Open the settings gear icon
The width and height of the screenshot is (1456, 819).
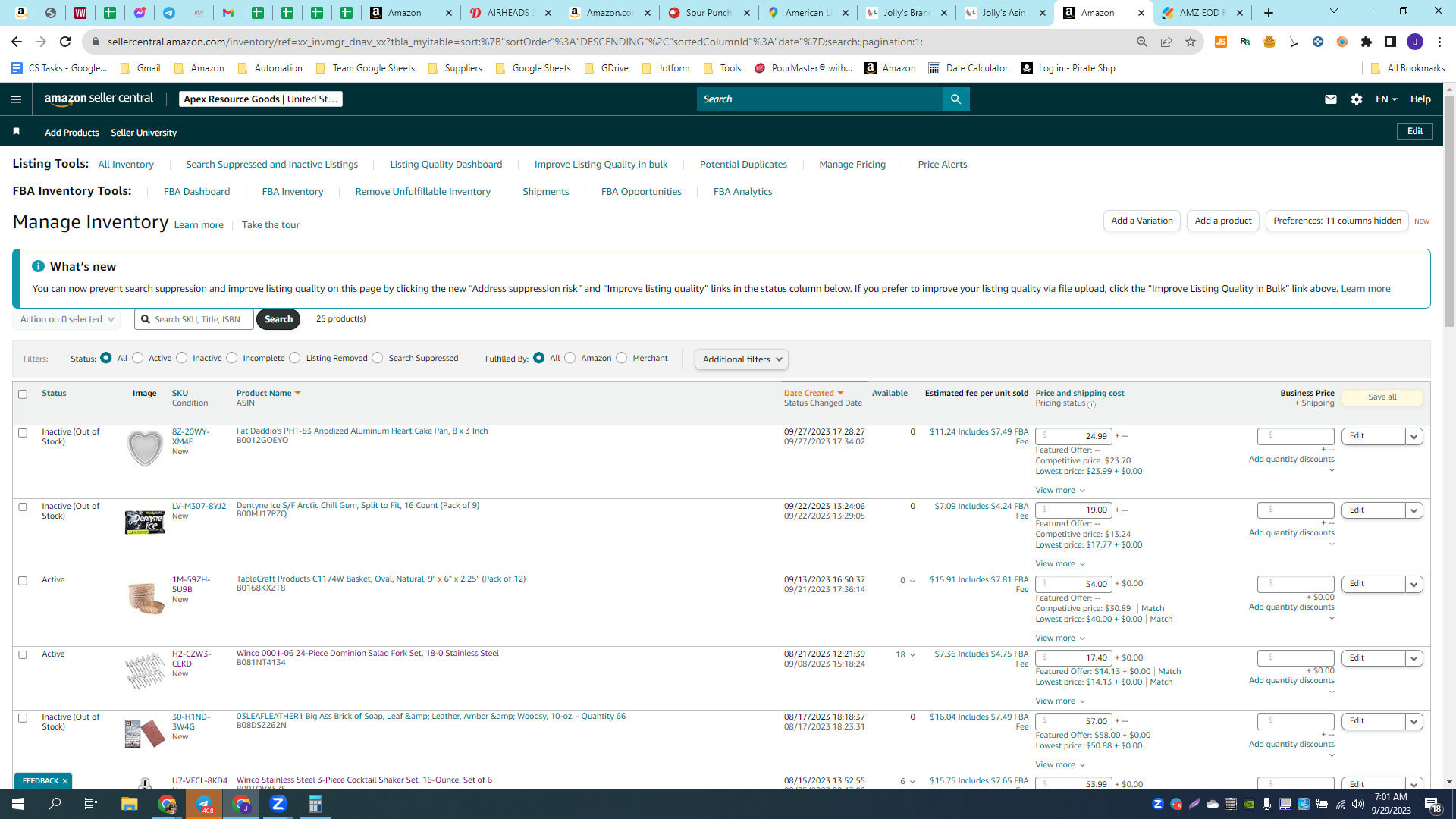click(x=1357, y=99)
